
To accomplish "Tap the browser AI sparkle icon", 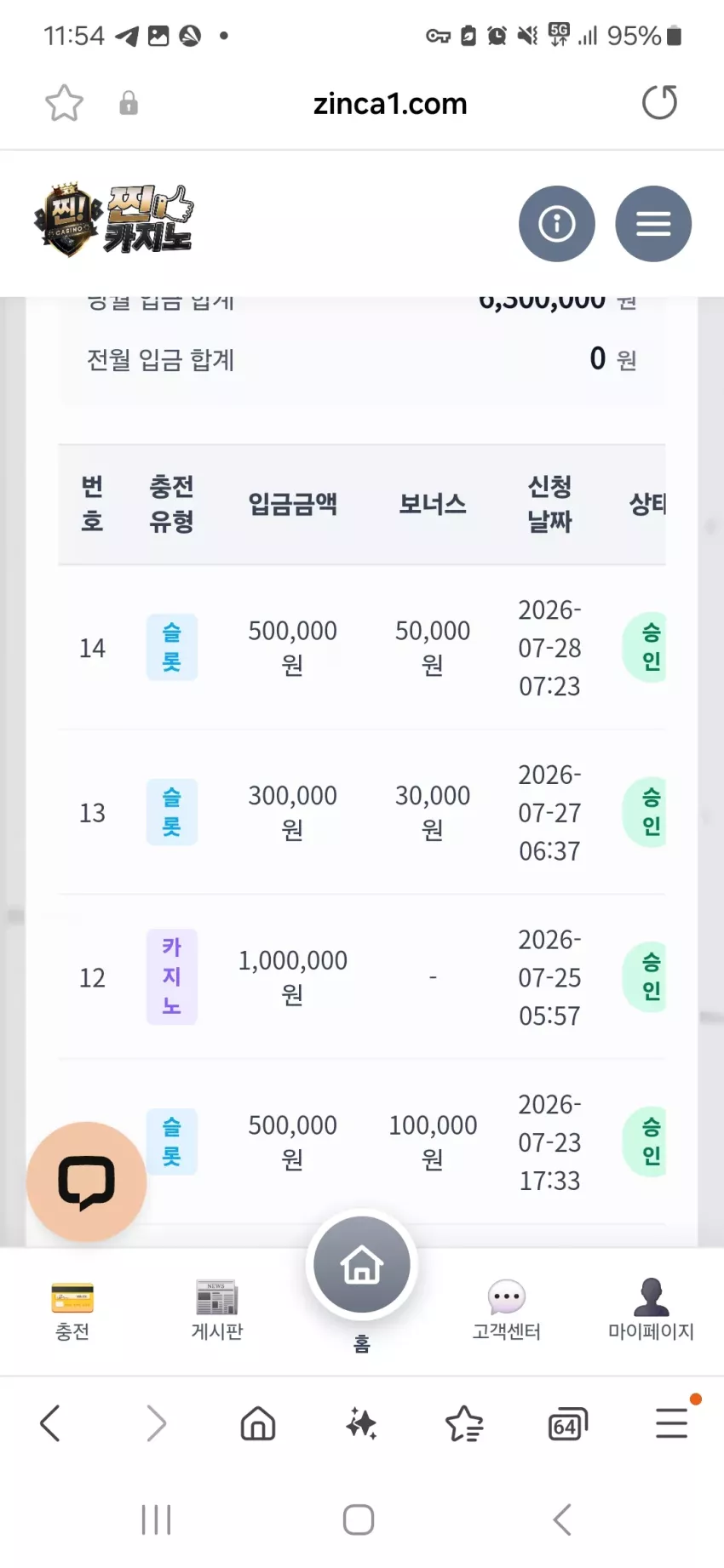I will pos(361,1423).
